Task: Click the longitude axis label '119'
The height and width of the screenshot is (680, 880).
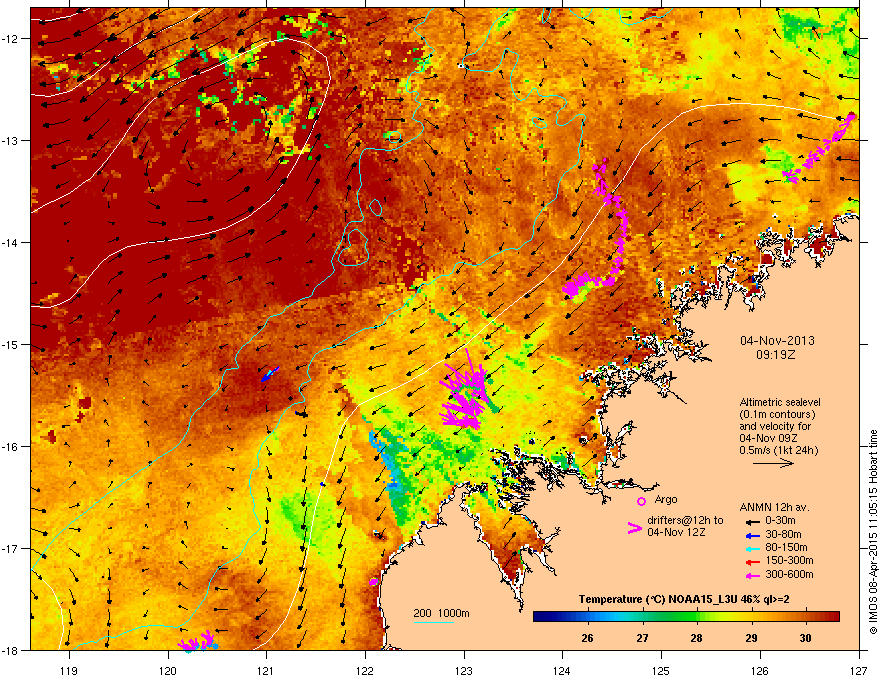Action: pyautogui.click(x=69, y=670)
